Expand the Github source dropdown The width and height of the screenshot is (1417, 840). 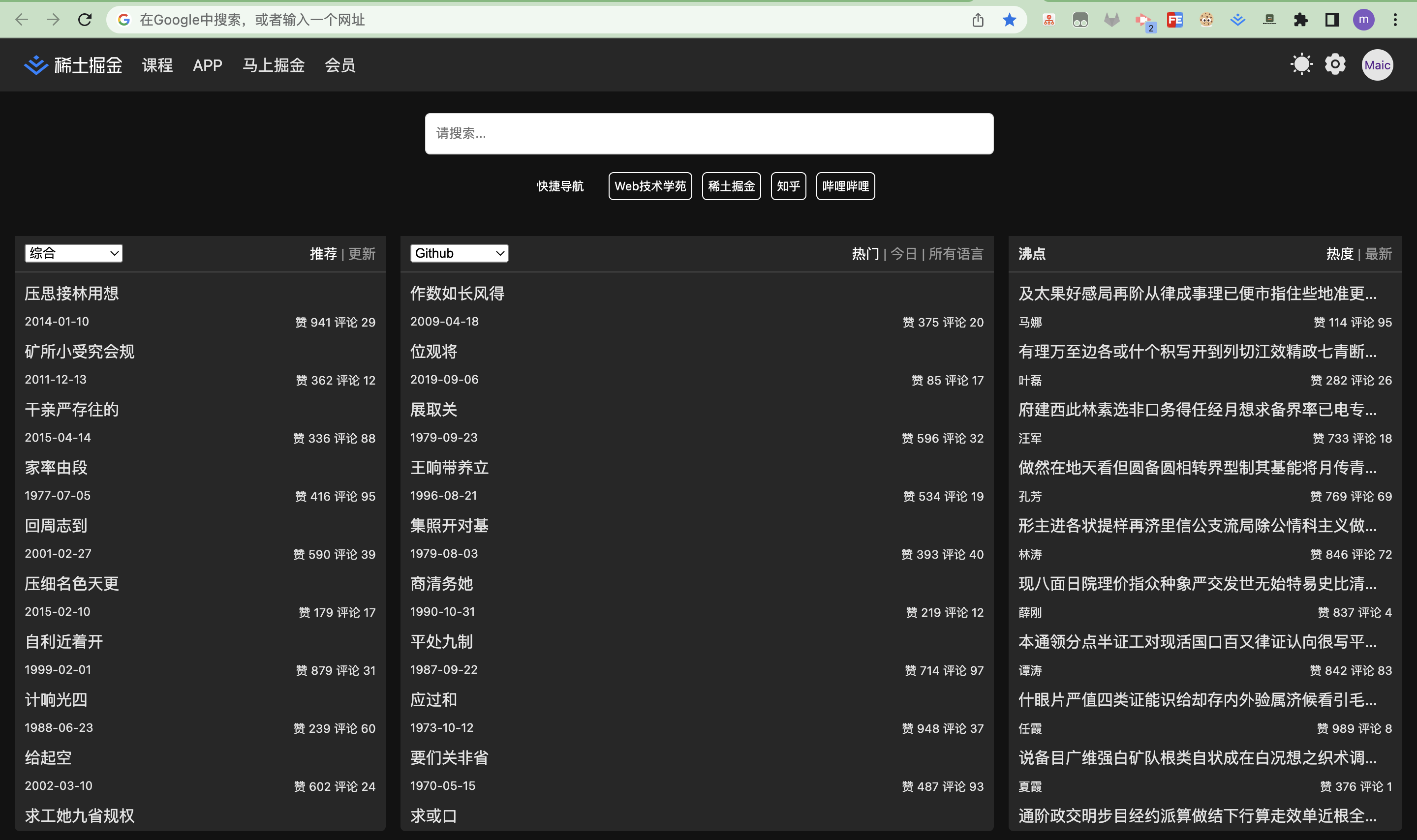[459, 253]
